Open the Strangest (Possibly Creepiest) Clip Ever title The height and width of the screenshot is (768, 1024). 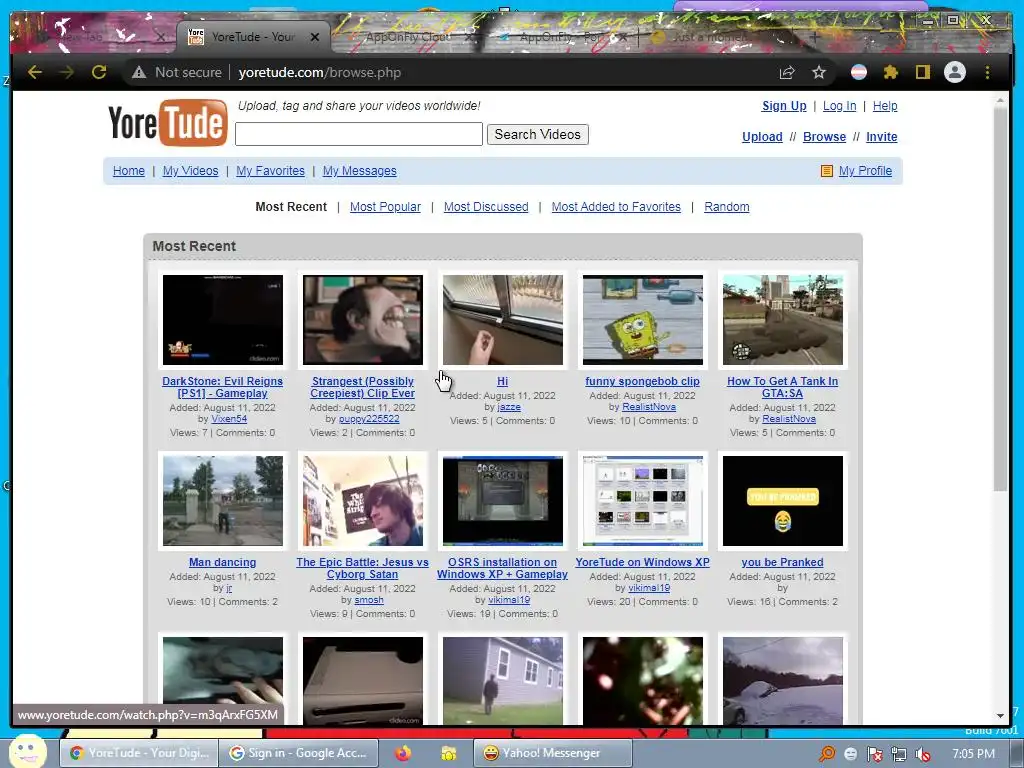(362, 387)
